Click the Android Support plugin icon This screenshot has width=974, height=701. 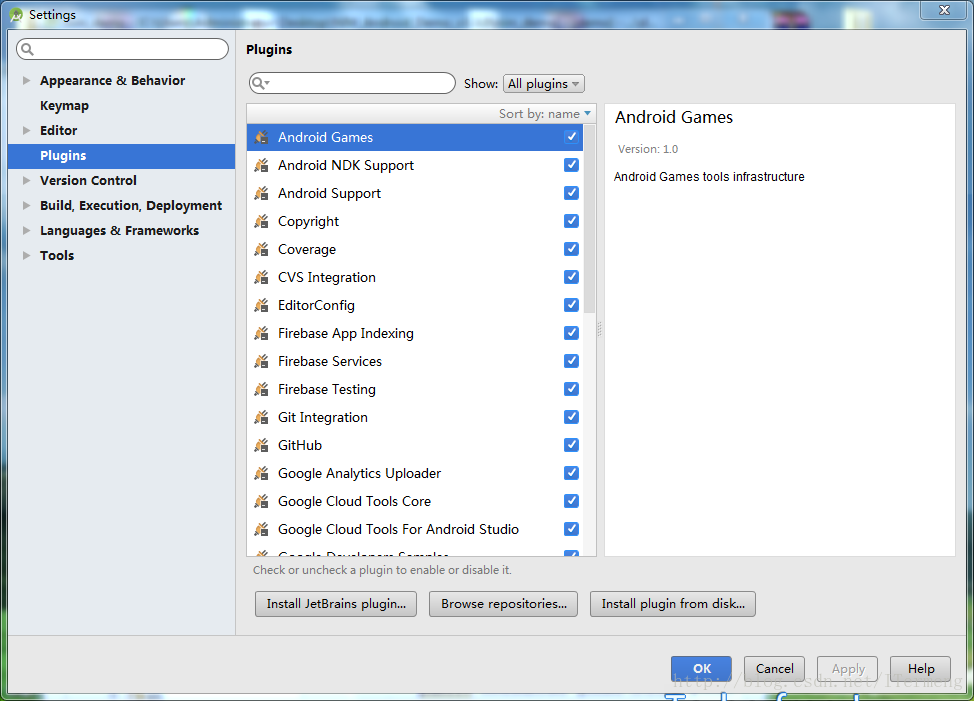point(262,193)
